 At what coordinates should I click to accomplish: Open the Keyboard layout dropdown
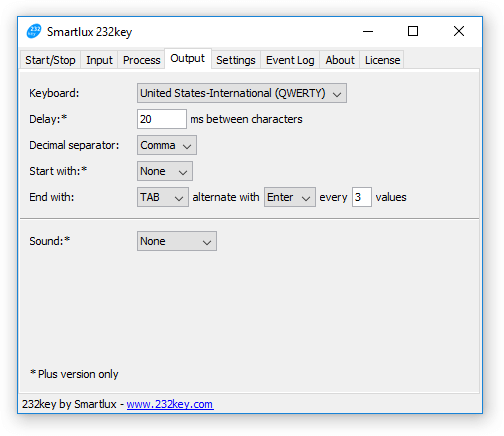pyautogui.click(x=242, y=93)
